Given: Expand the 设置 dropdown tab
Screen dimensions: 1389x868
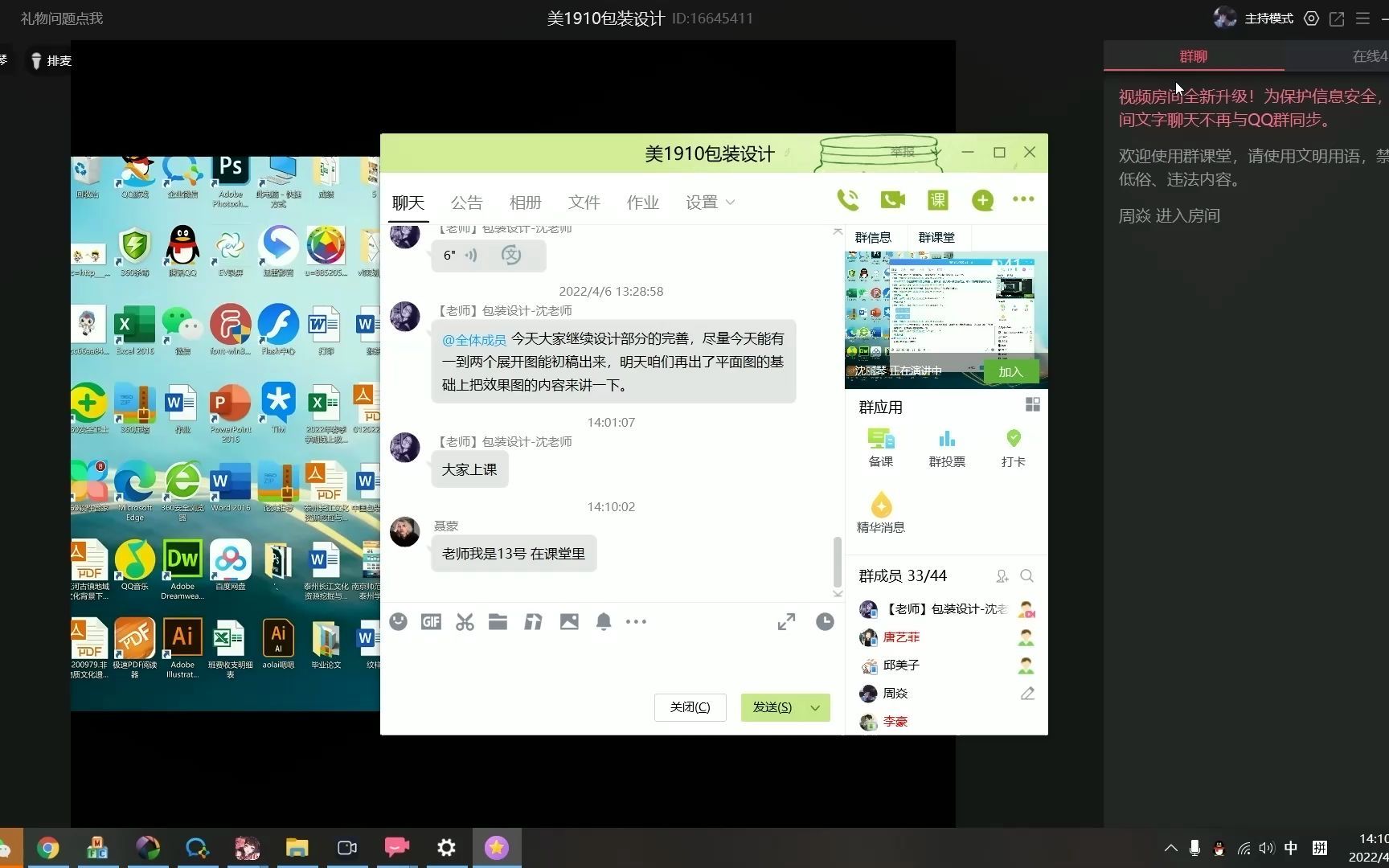Looking at the screenshot, I should pos(711,203).
